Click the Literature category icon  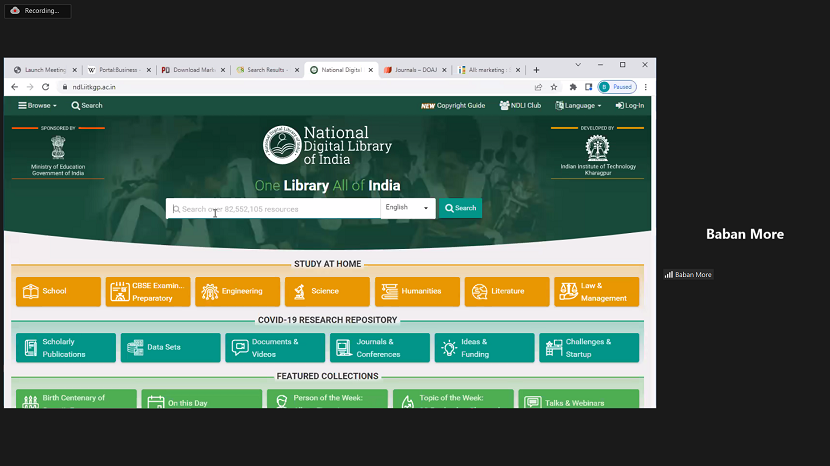[x=479, y=291]
